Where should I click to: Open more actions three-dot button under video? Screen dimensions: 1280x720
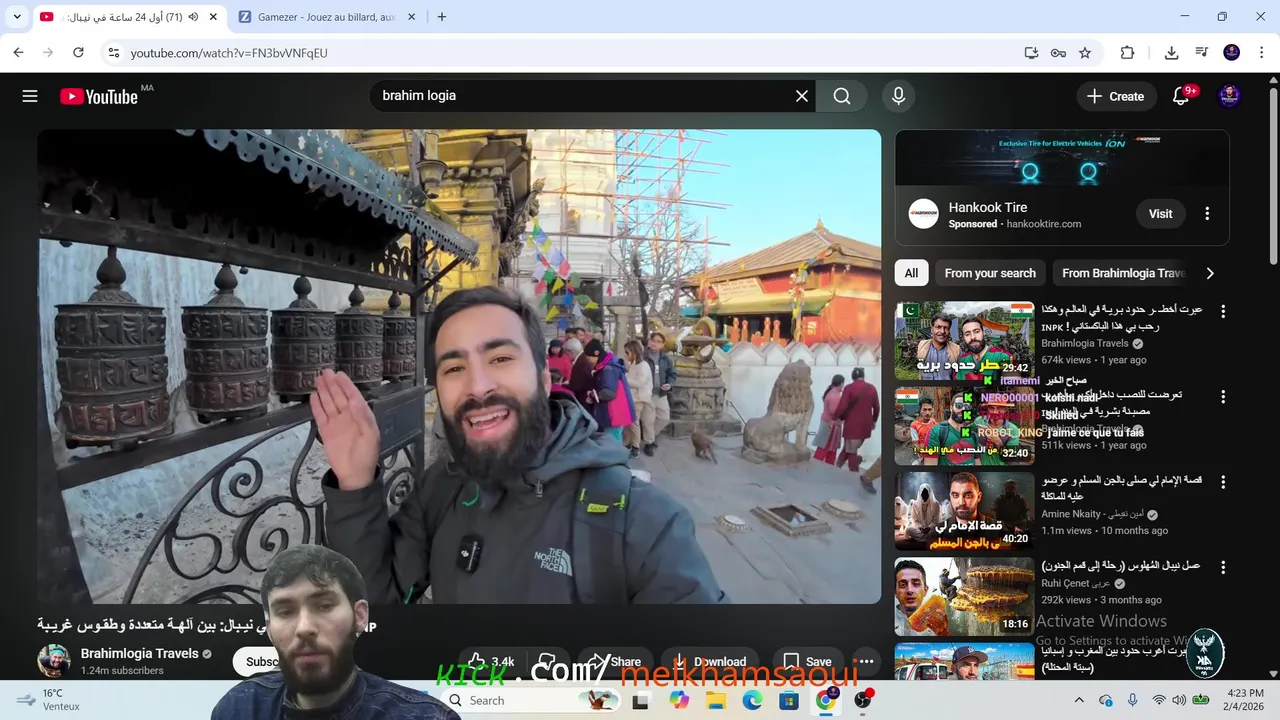(866, 661)
